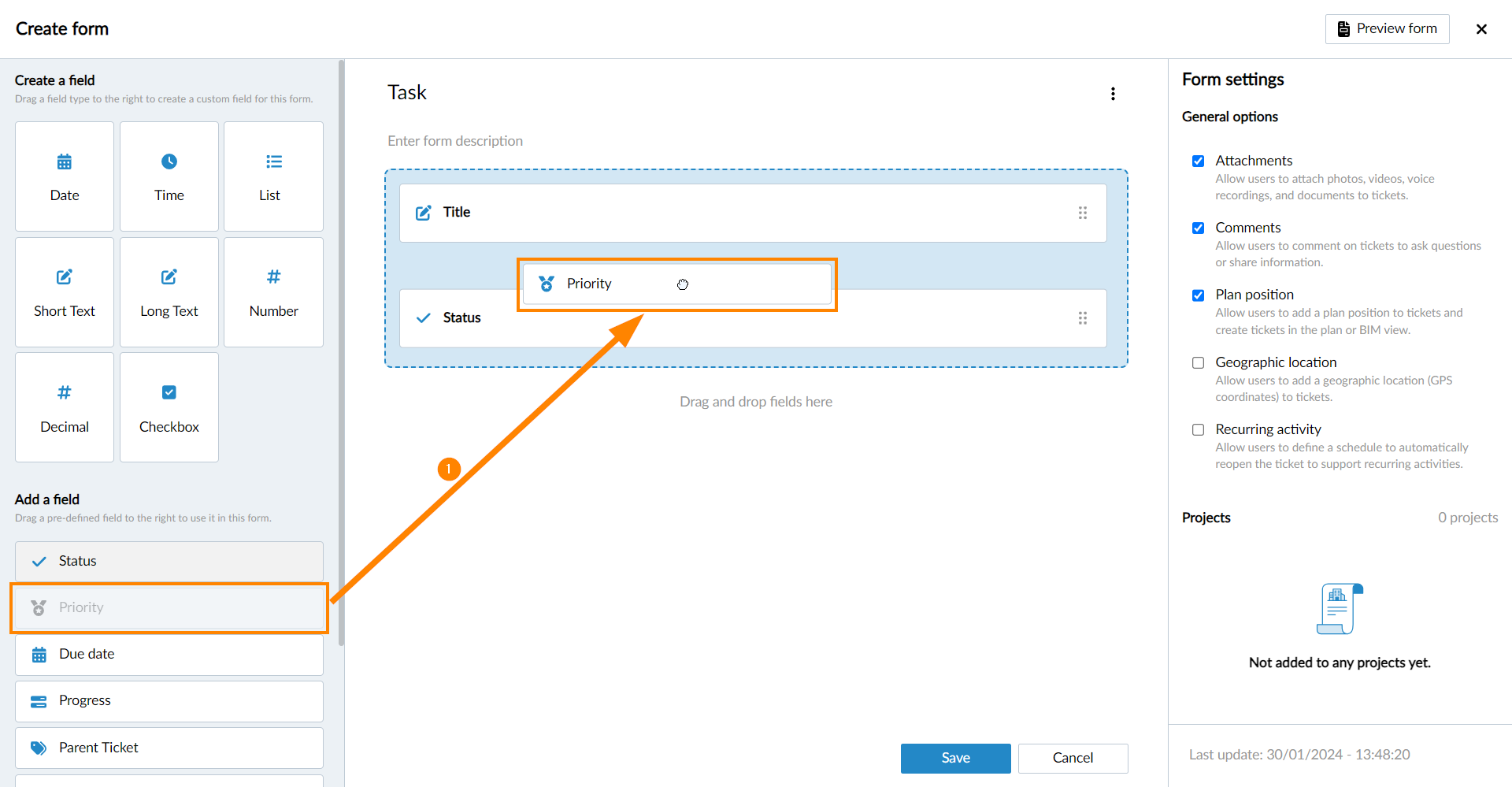The height and width of the screenshot is (787, 1512).
Task: Click the Status field drag handle in form
Action: 1083,318
